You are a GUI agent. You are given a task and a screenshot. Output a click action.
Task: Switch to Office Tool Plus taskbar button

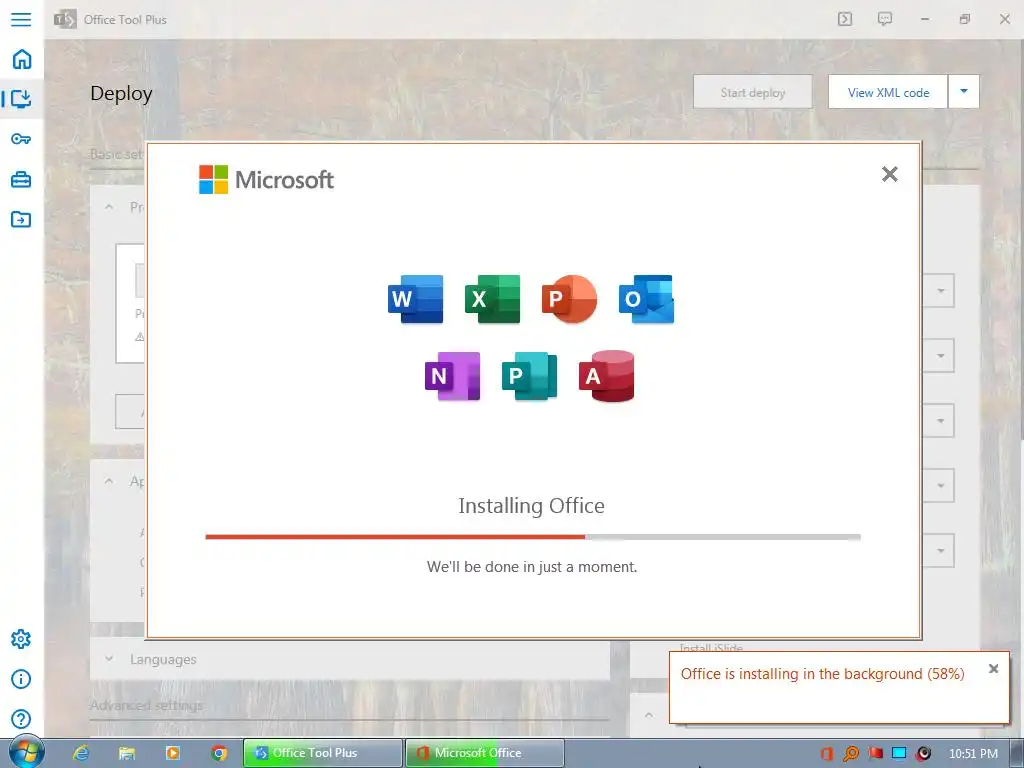pyautogui.click(x=323, y=753)
